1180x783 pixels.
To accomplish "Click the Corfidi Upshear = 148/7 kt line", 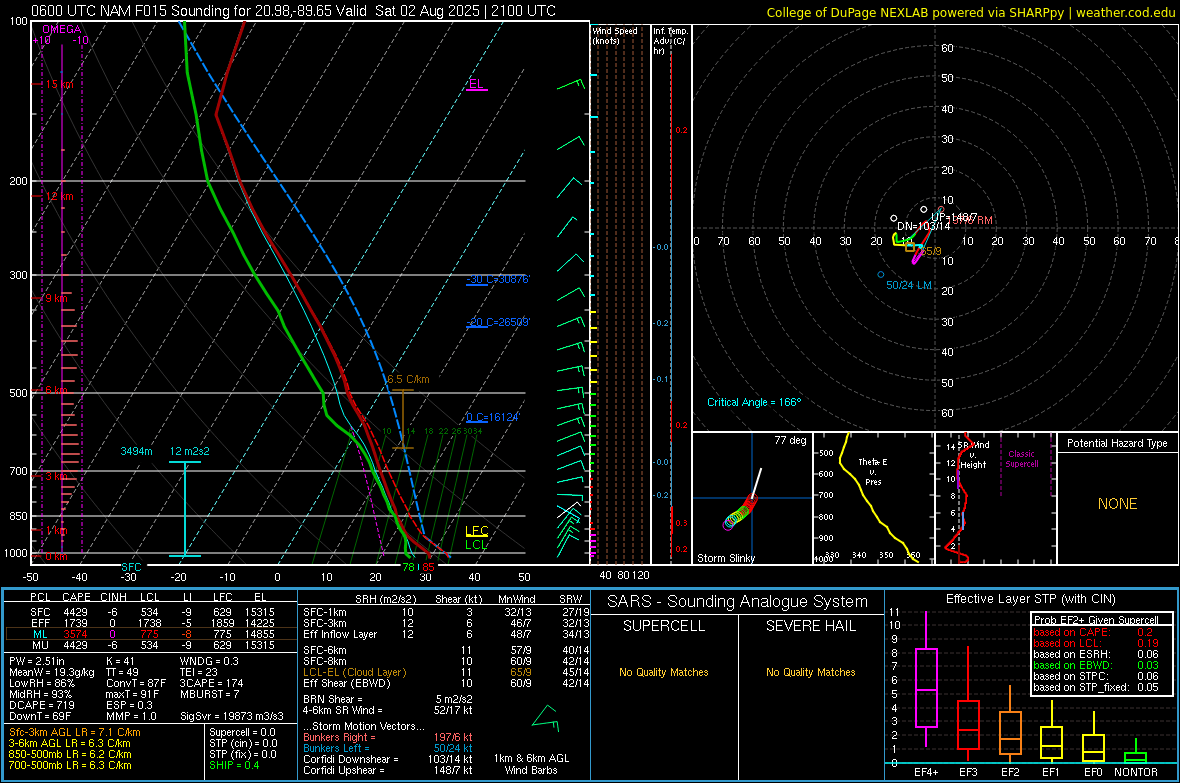I will [x=388, y=770].
